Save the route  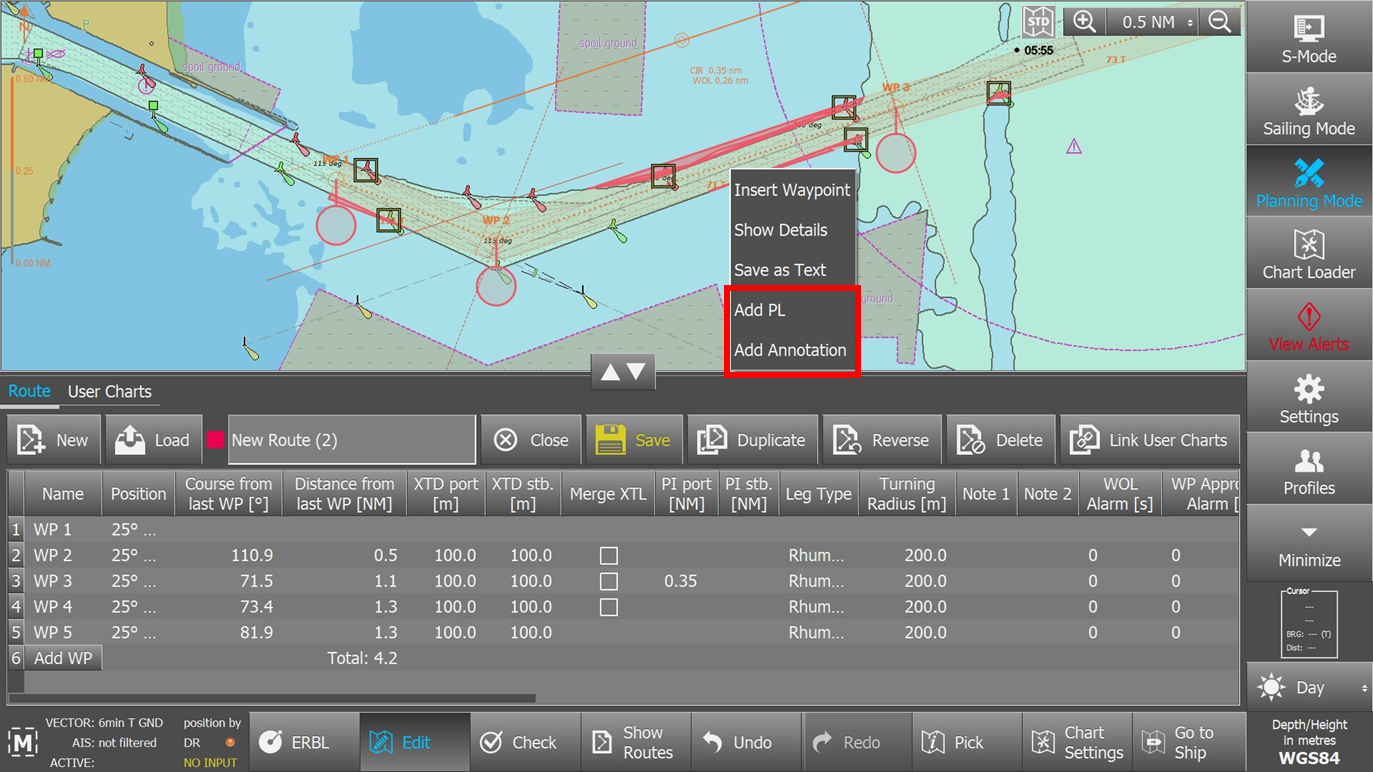coord(634,440)
